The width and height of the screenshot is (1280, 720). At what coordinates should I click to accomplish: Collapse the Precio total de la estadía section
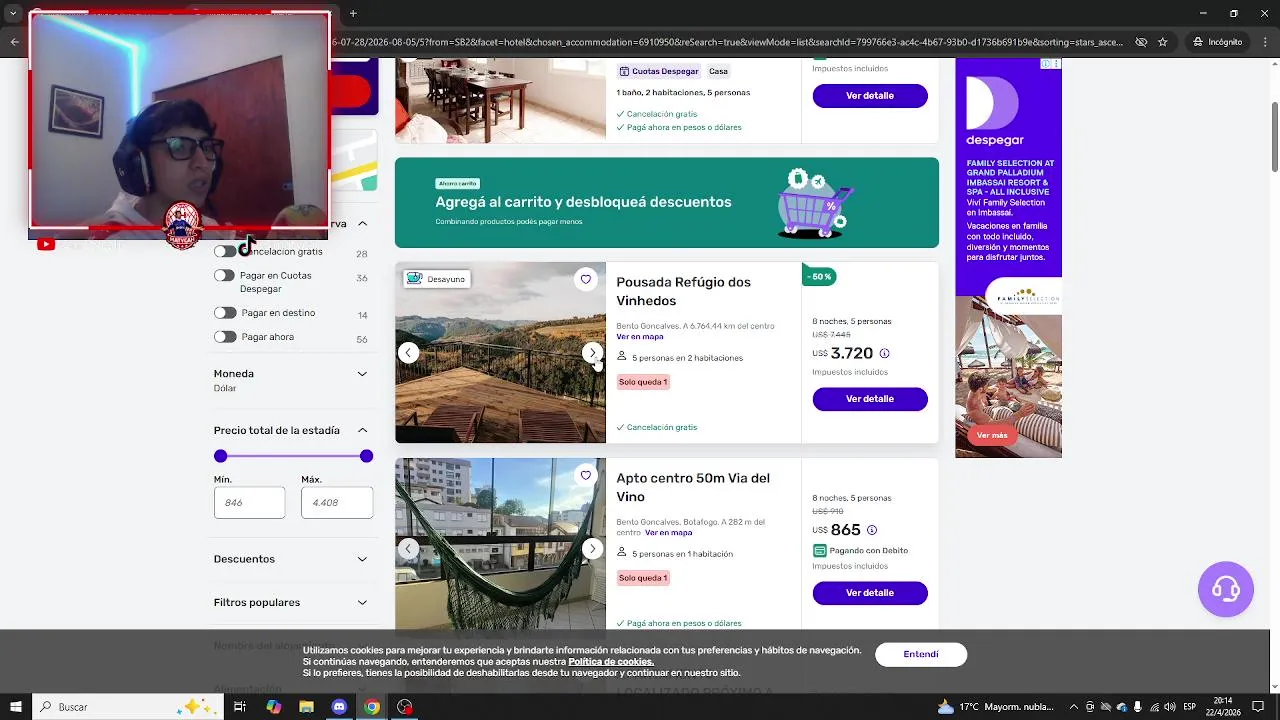pyautogui.click(x=362, y=430)
